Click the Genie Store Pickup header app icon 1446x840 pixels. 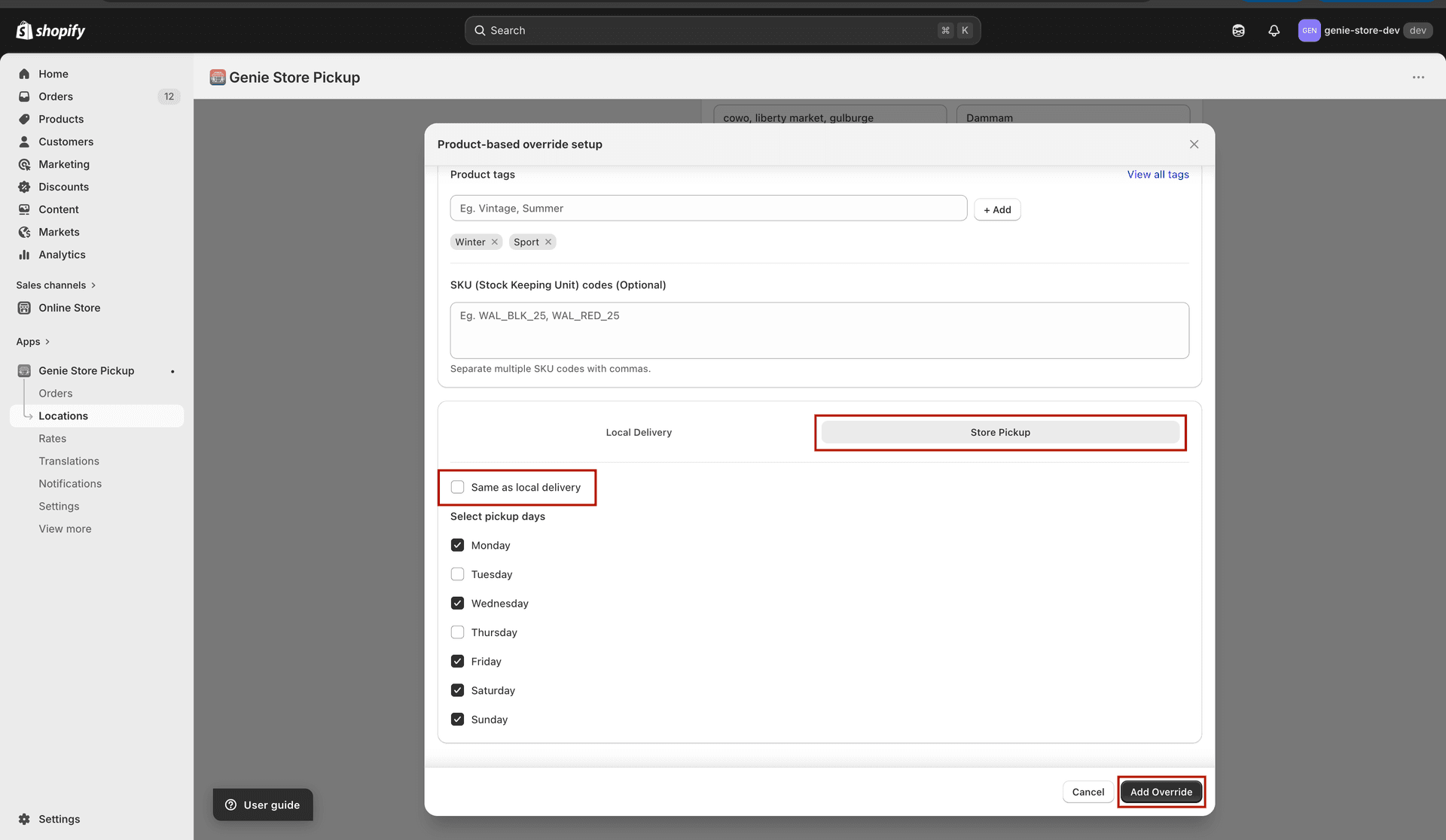218,78
